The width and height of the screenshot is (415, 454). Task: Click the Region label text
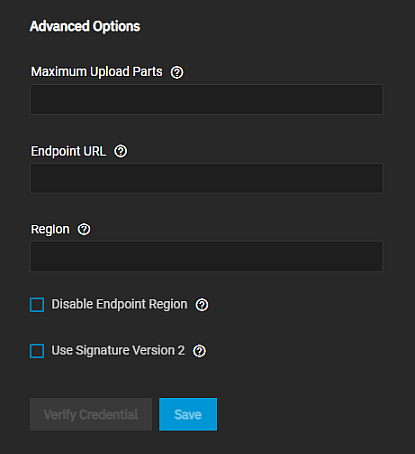coord(50,230)
